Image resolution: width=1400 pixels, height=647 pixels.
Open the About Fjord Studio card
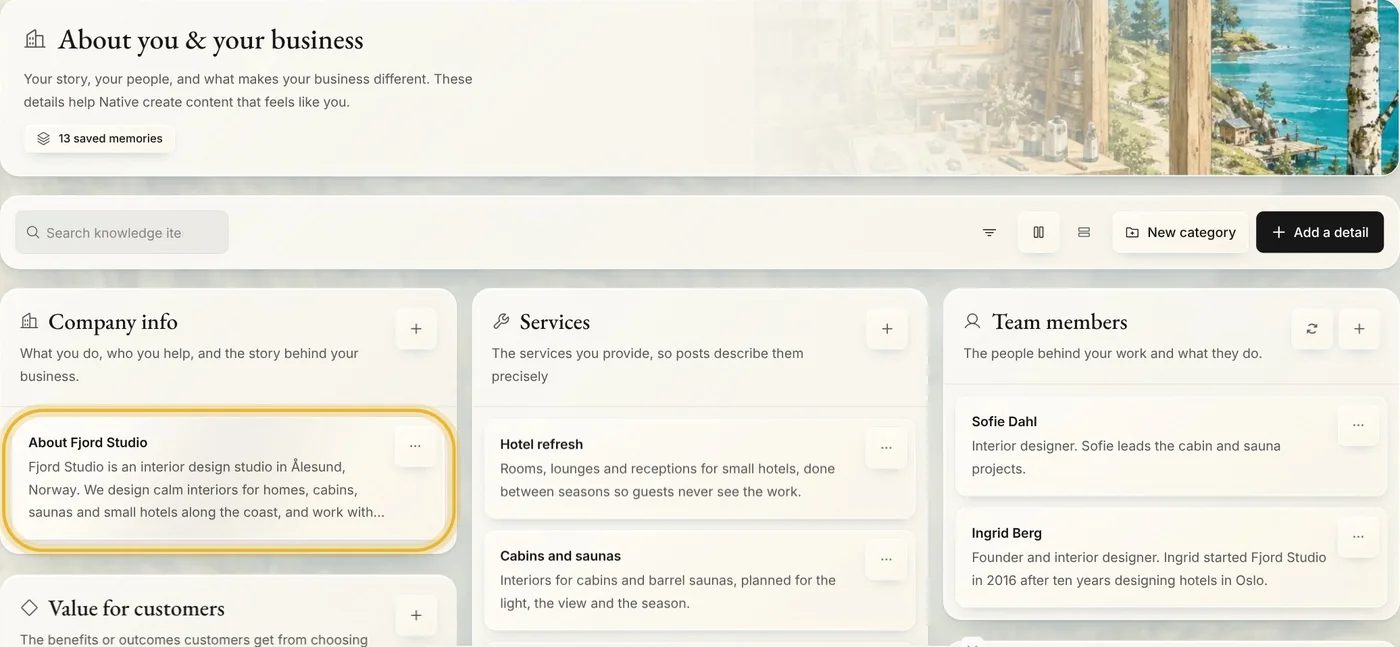[228, 478]
